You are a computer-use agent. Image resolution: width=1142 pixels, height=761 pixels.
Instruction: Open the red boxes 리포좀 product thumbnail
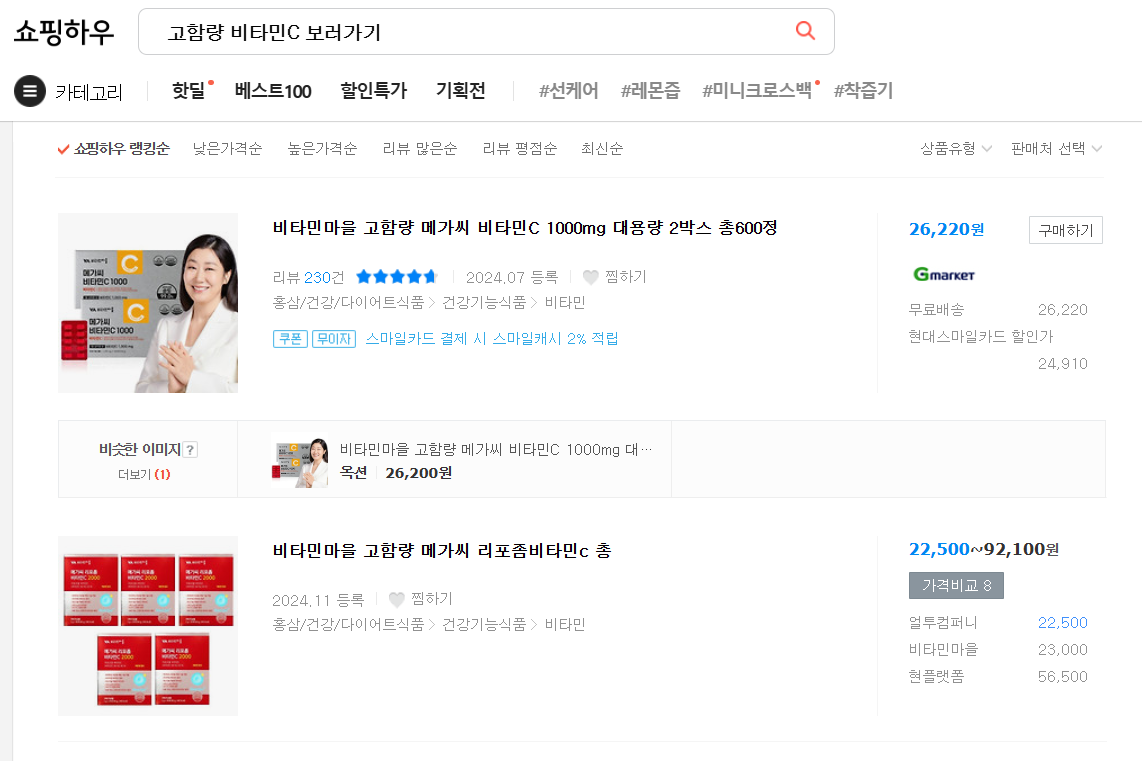click(x=148, y=626)
